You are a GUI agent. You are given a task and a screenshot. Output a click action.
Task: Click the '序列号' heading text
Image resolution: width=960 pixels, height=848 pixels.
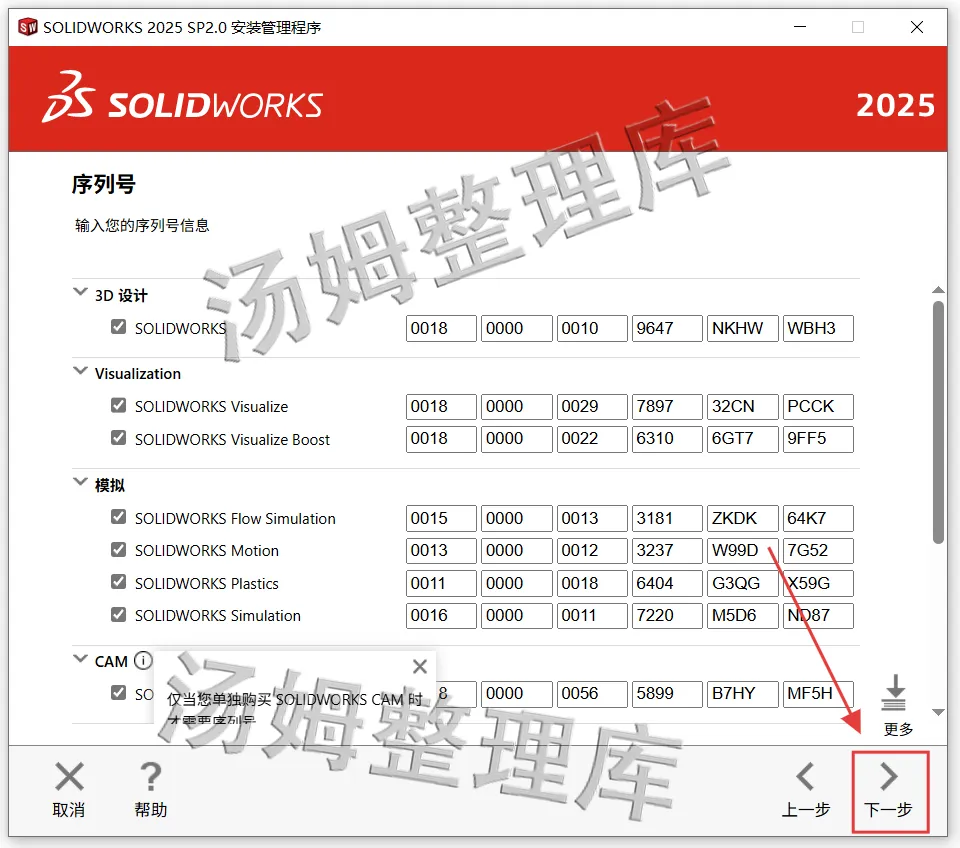coord(103,184)
